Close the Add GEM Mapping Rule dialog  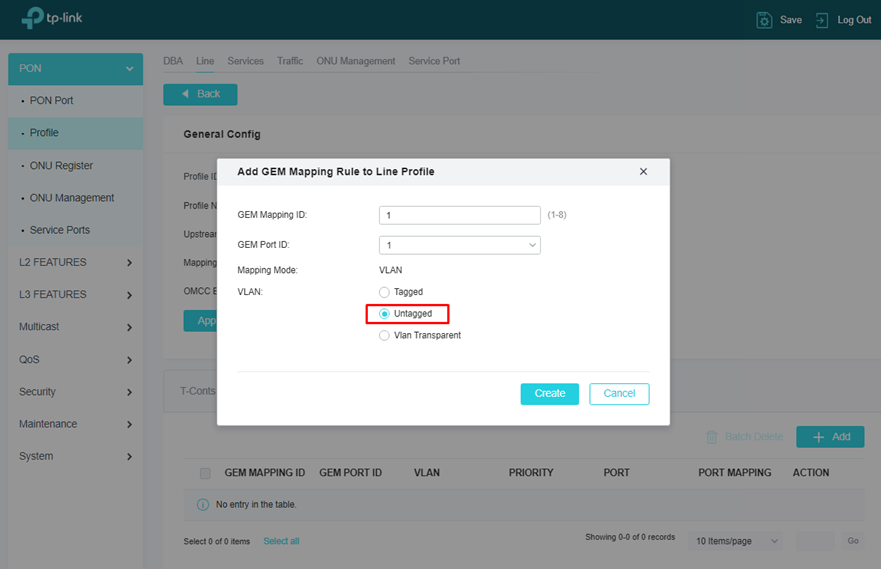coord(643,172)
